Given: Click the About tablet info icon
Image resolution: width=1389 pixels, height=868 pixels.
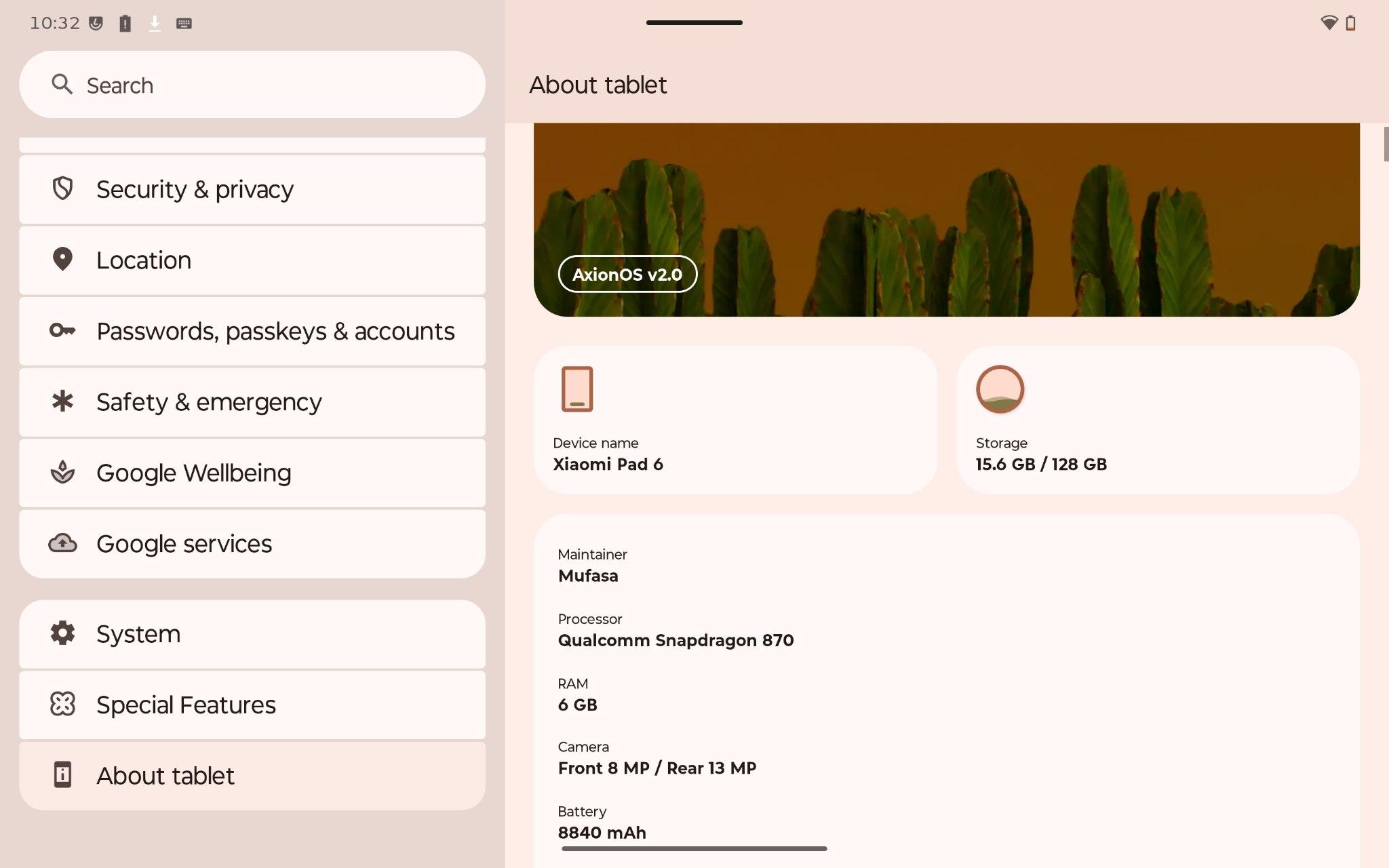Looking at the screenshot, I should tap(62, 774).
